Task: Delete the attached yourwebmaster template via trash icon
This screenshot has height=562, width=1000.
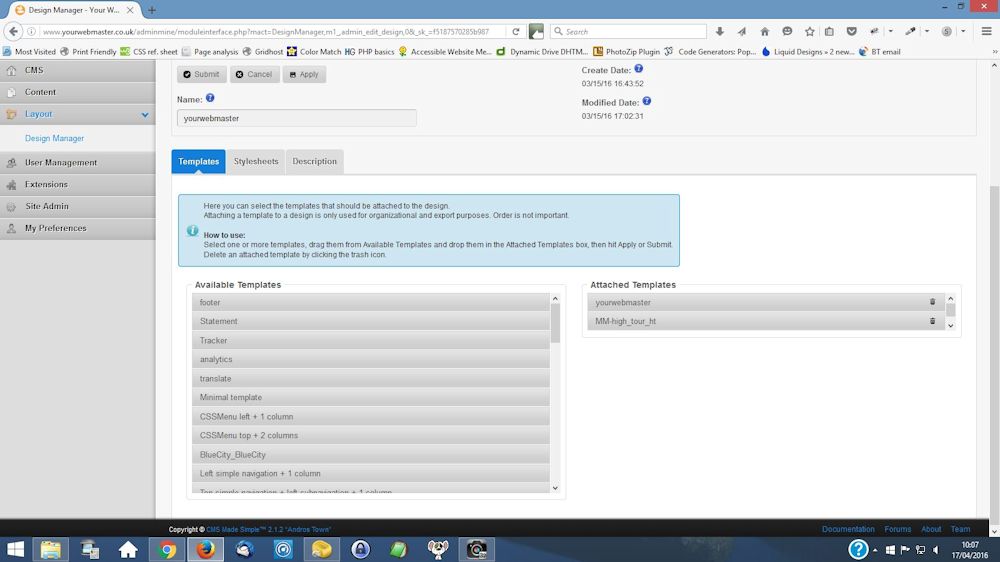Action: (932, 302)
